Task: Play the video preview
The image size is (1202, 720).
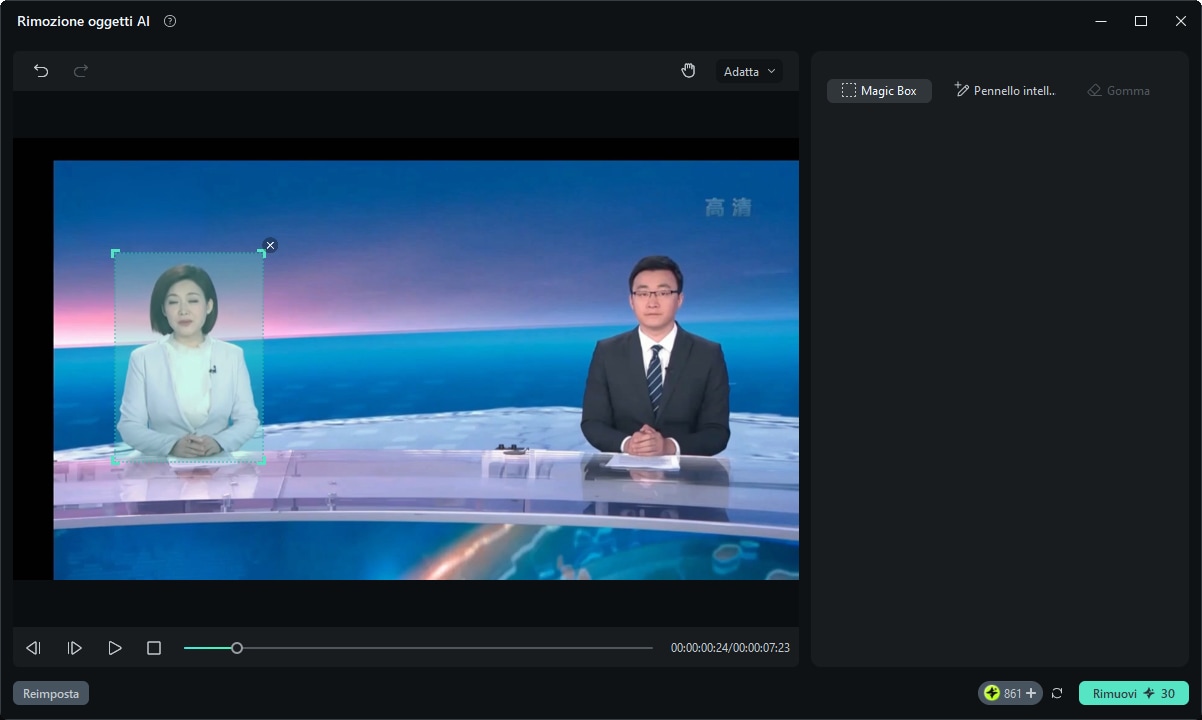Action: 115,648
